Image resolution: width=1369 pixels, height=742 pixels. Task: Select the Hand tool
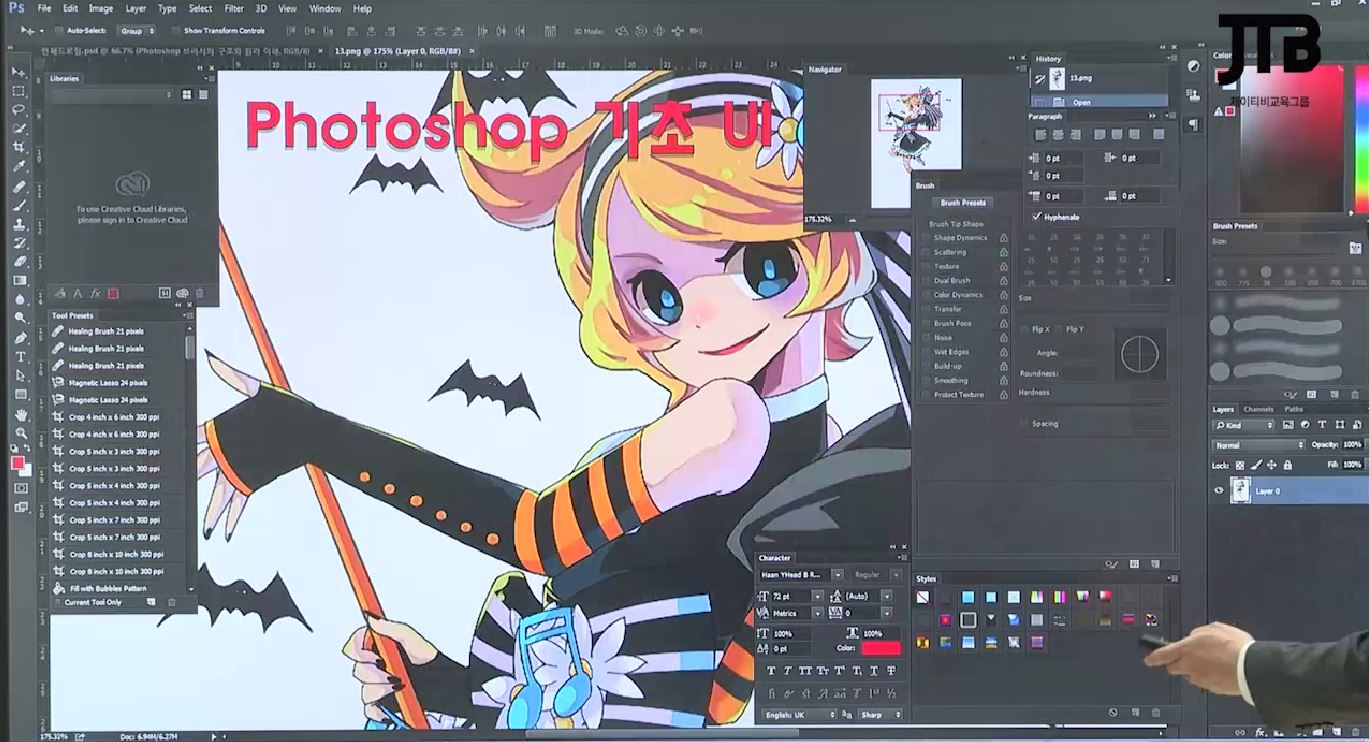tap(19, 414)
